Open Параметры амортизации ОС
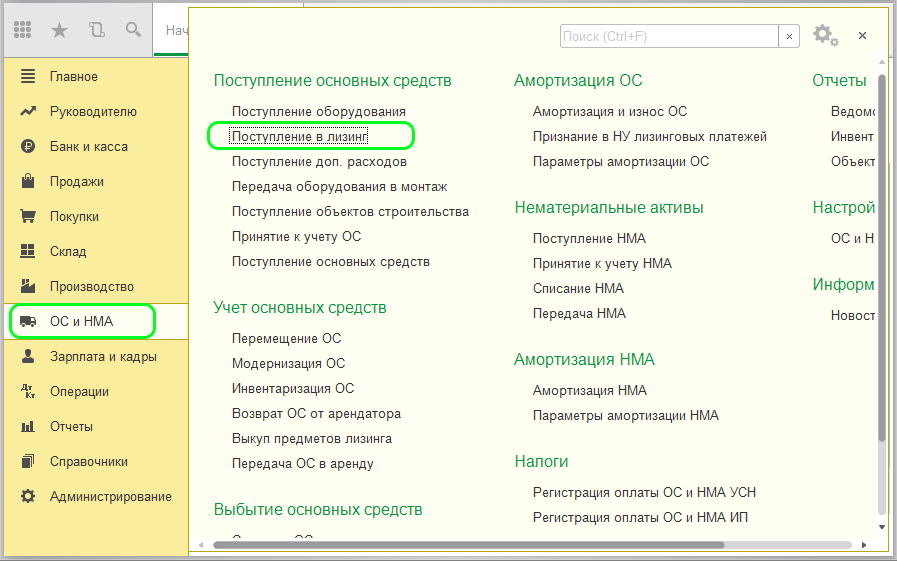The width and height of the screenshot is (897, 561). (x=621, y=162)
